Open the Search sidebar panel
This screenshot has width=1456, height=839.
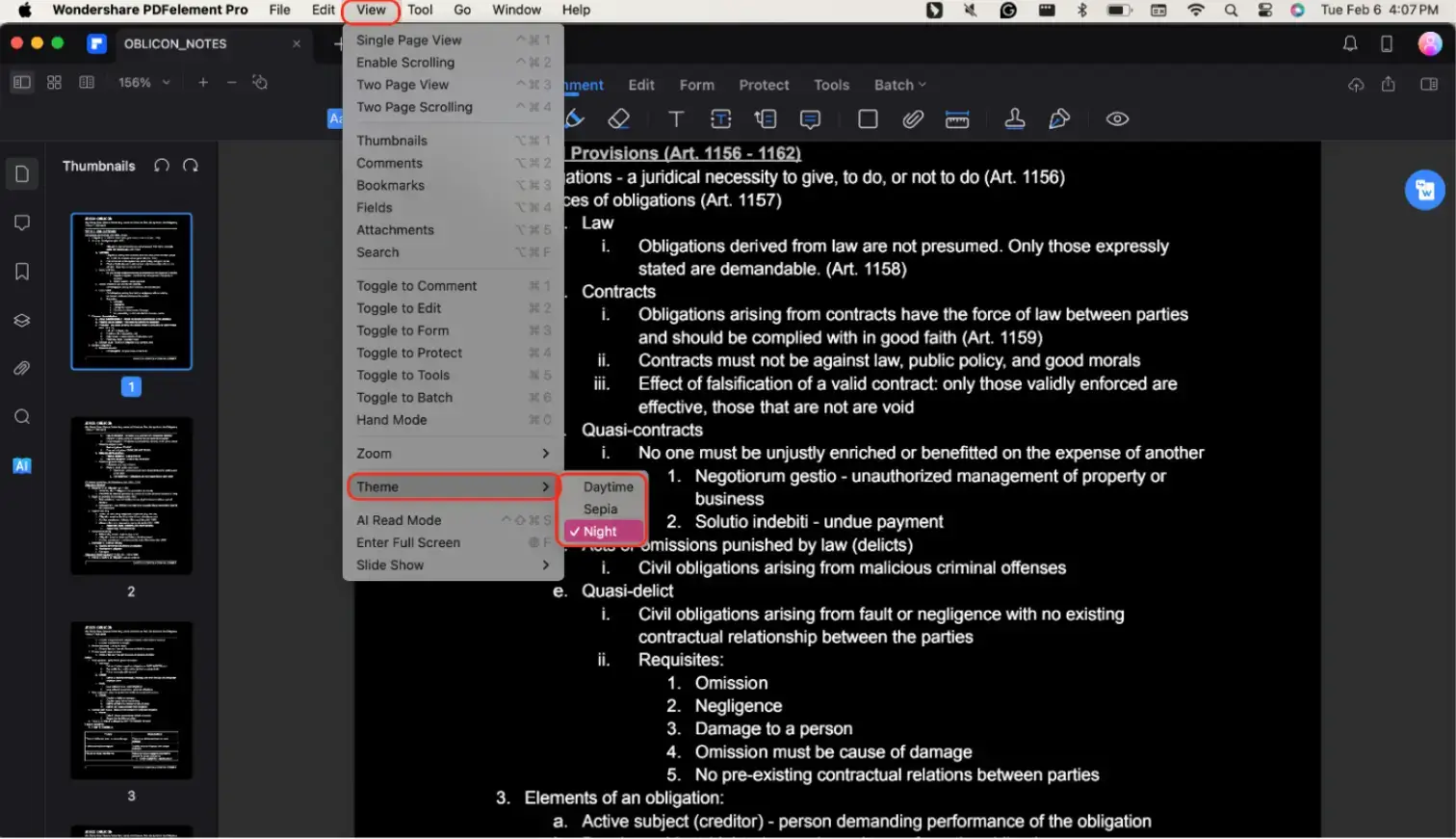[21, 416]
